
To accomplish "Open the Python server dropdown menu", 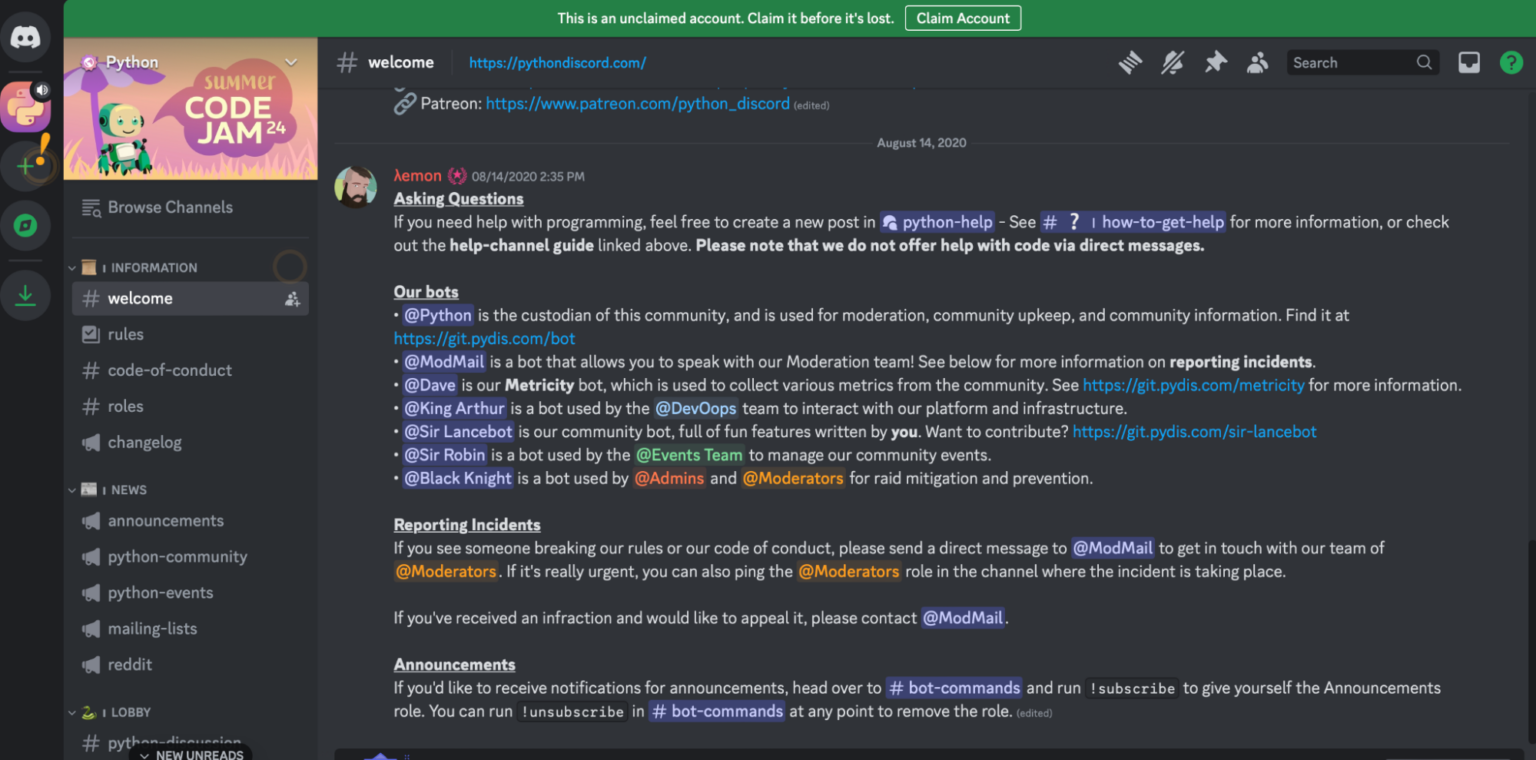I will (x=290, y=61).
